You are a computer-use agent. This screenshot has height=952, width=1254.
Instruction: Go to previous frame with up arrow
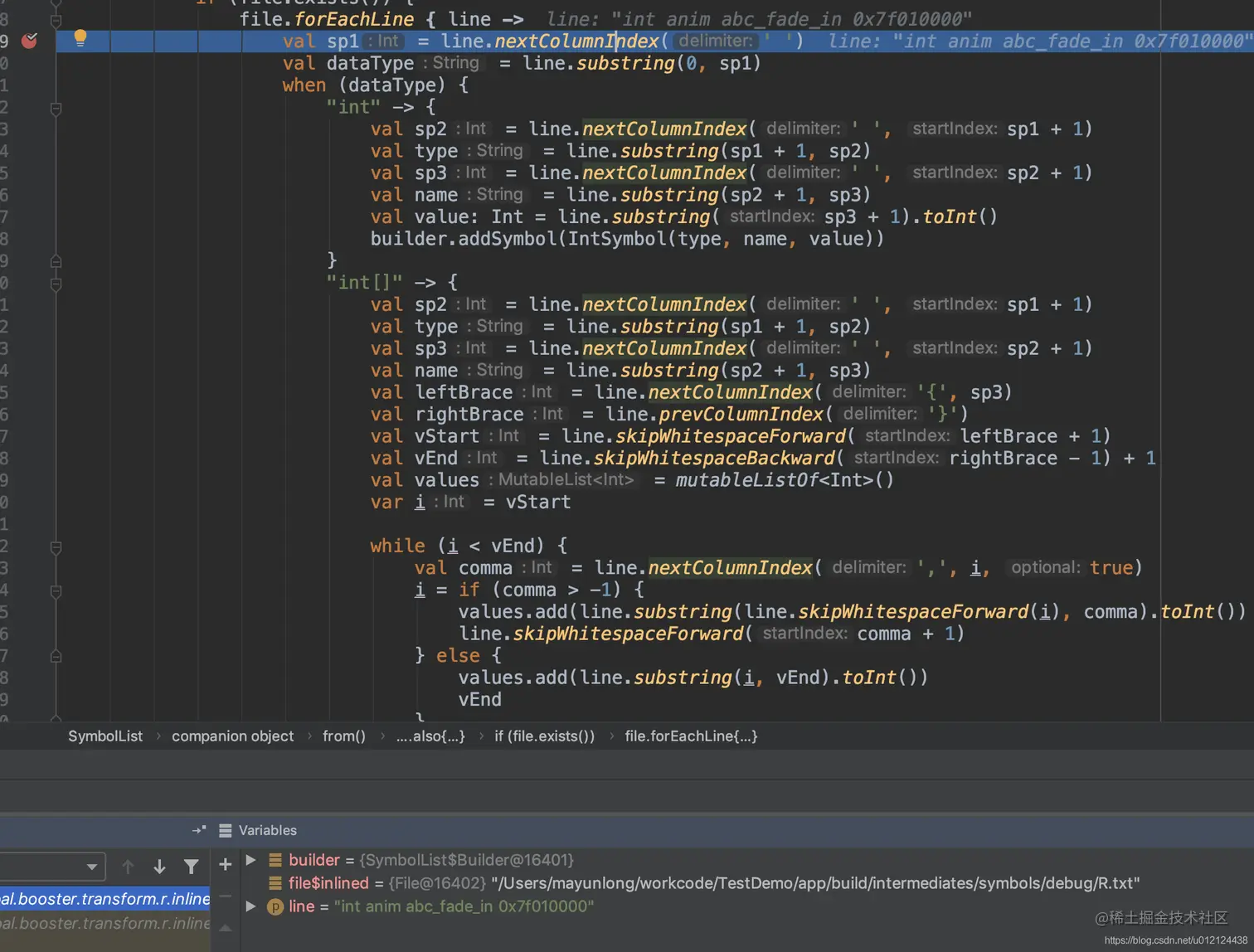(x=128, y=867)
